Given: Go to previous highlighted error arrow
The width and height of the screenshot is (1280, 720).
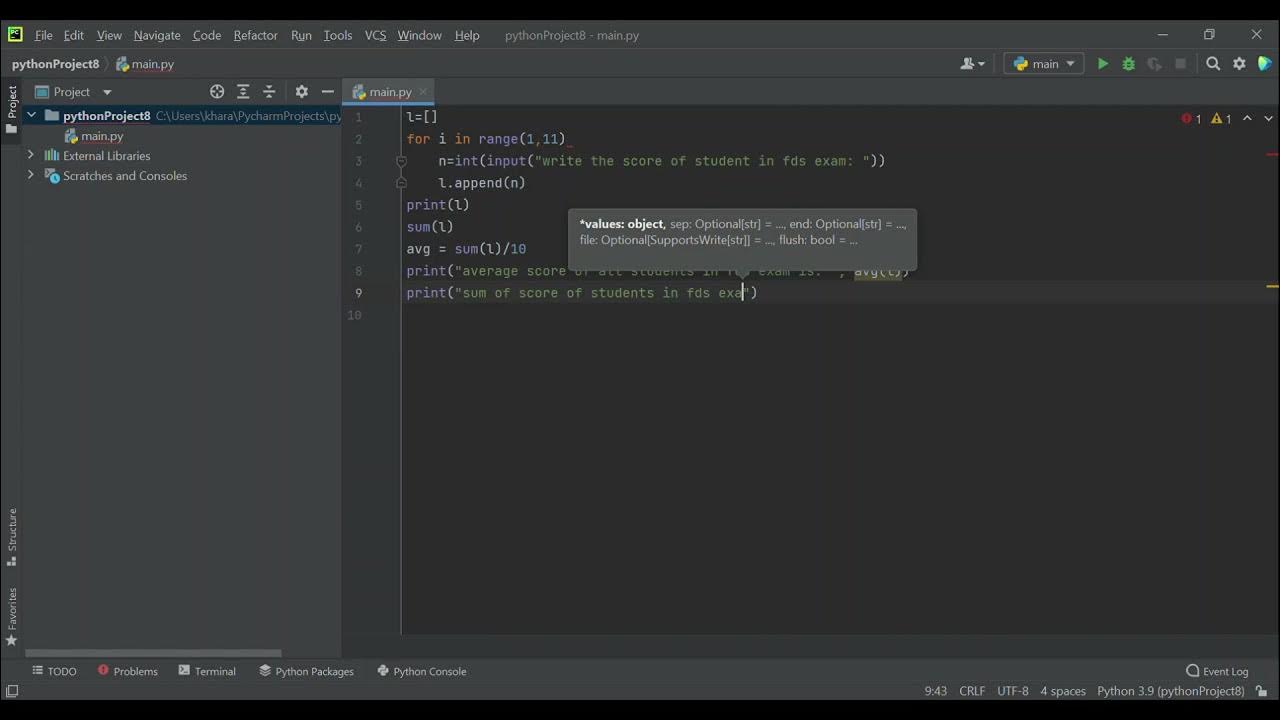Looking at the screenshot, I should click(1247, 118).
